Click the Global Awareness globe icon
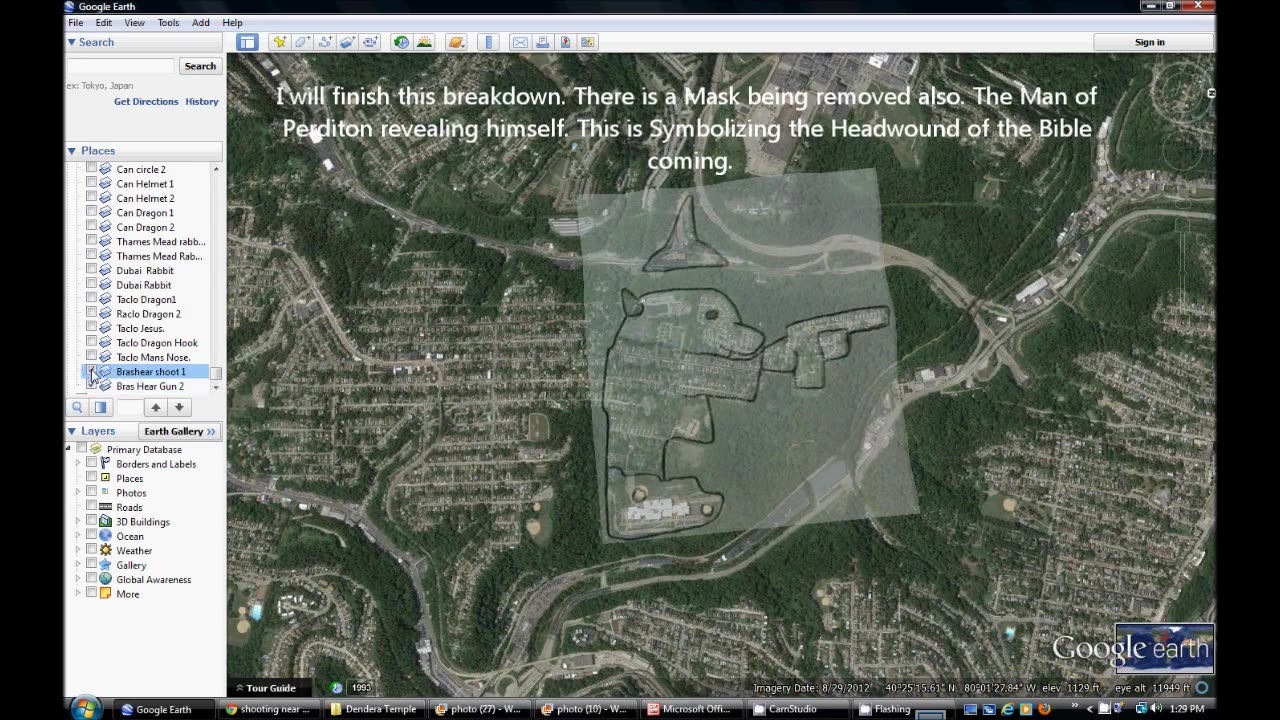 pos(105,579)
